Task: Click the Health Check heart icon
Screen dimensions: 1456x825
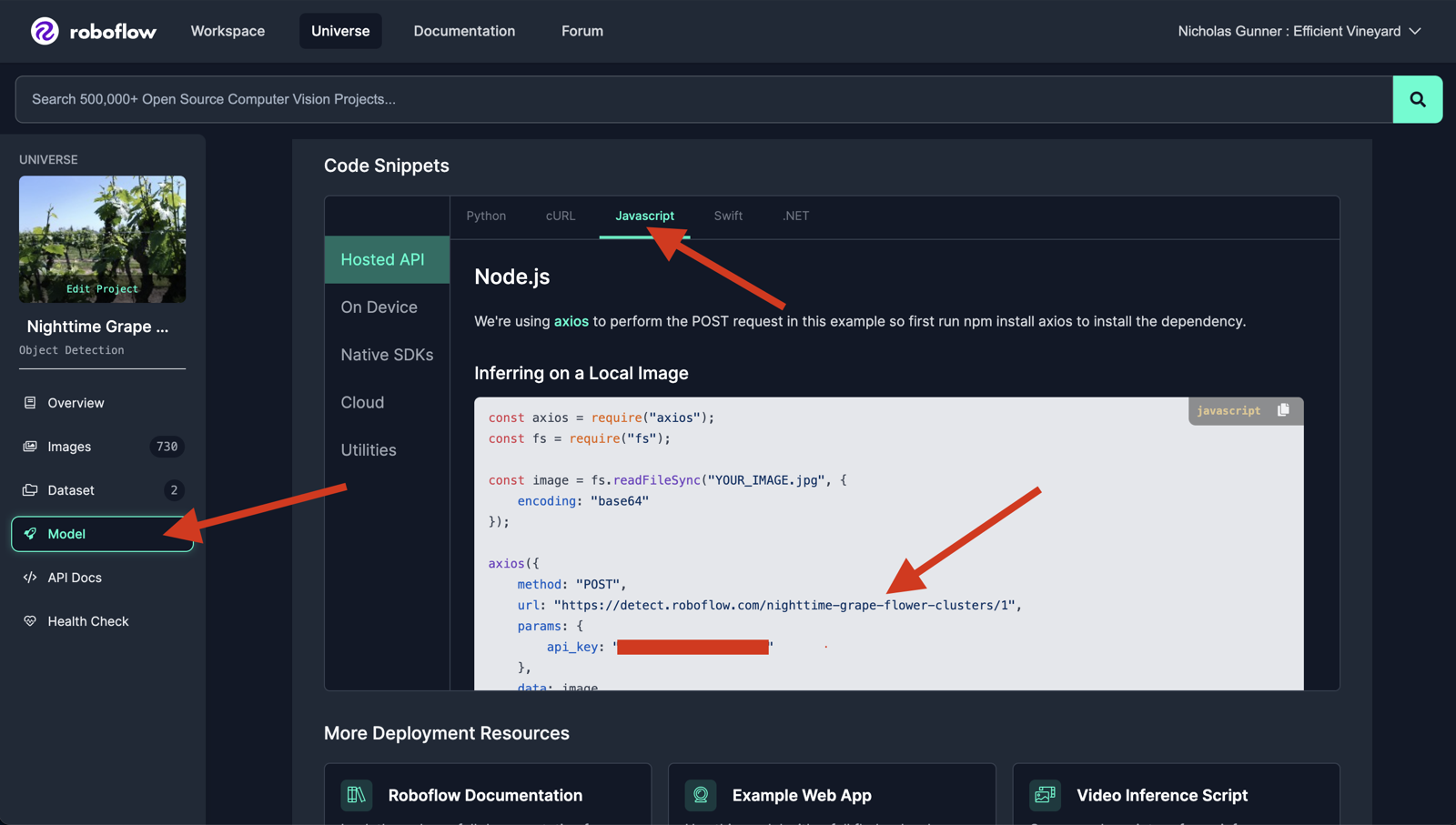Action: tap(30, 620)
